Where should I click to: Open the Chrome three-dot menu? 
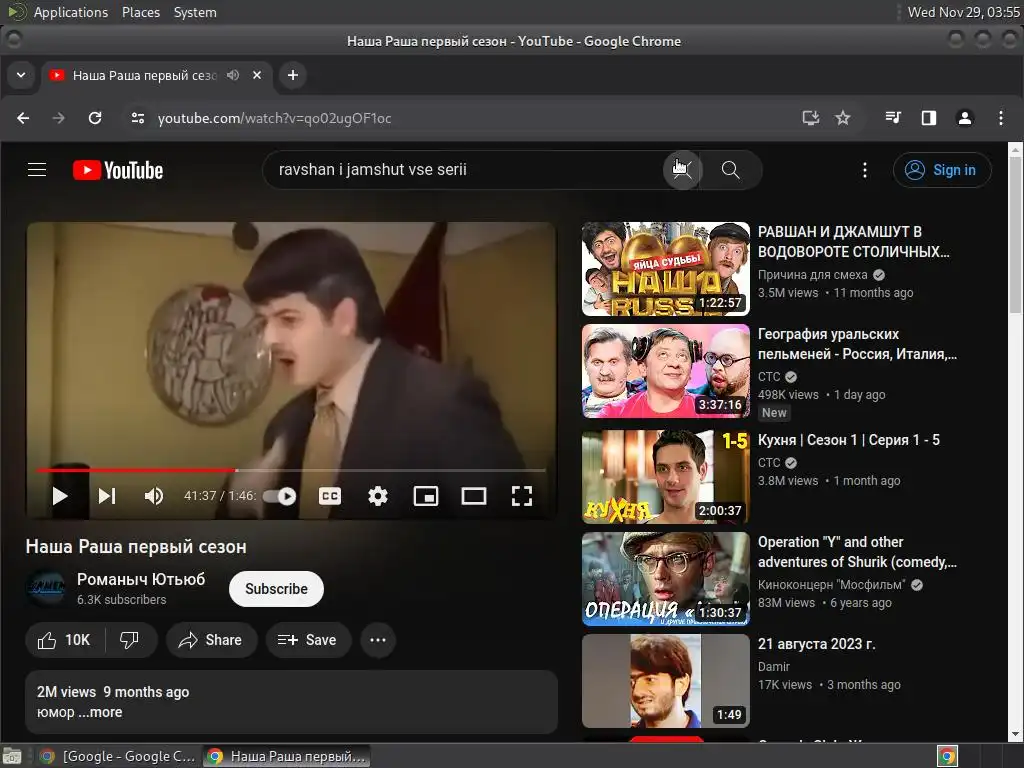coord(1000,118)
